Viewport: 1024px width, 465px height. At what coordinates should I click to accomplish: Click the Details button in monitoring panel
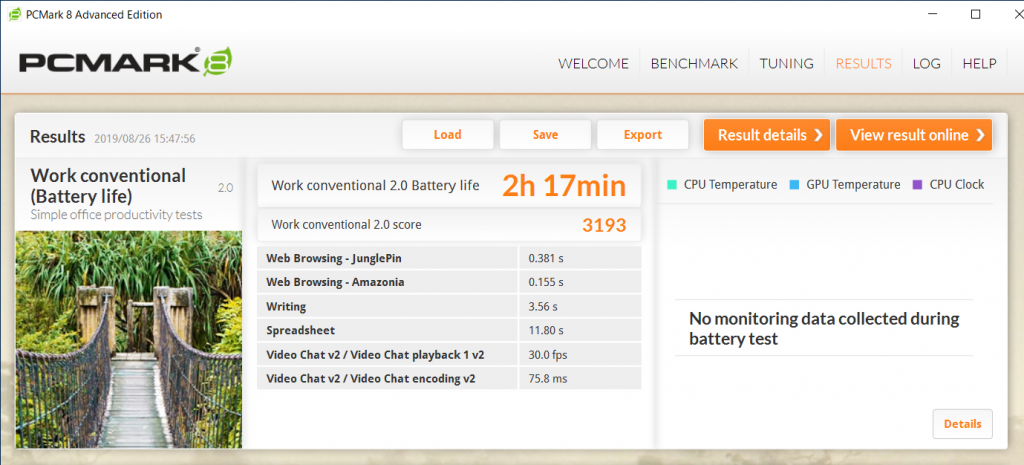963,424
